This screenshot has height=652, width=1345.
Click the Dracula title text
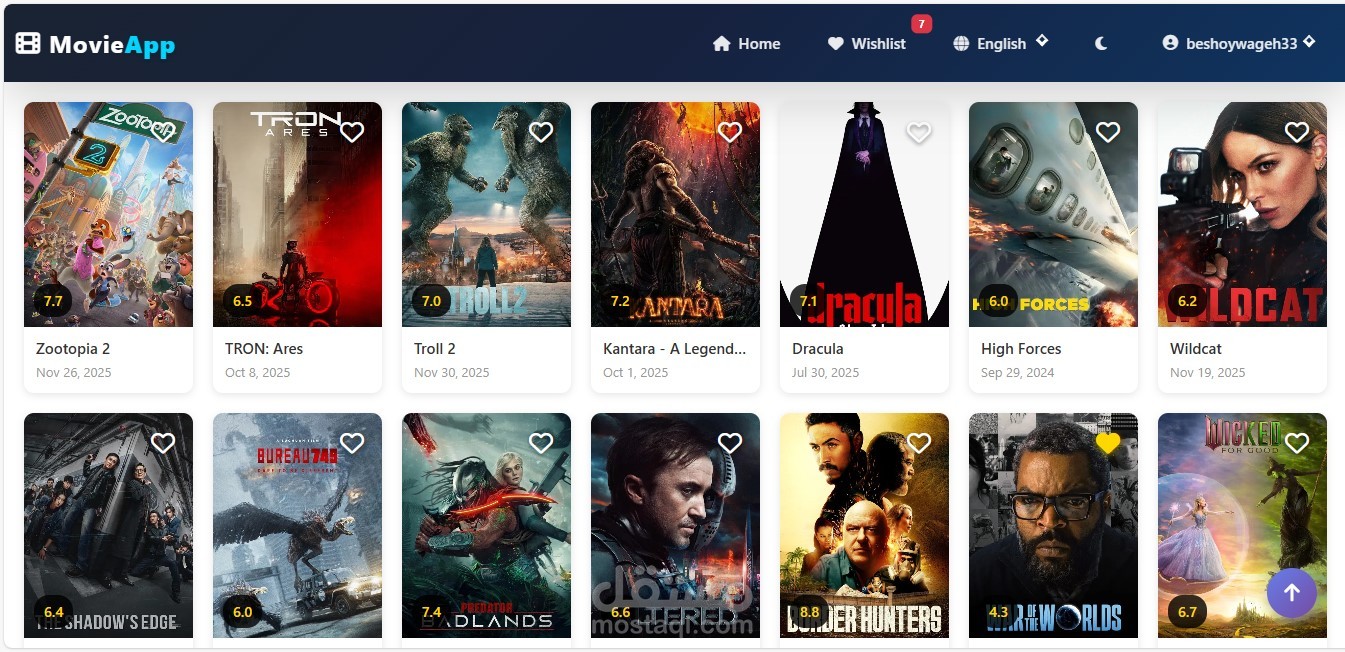(818, 349)
